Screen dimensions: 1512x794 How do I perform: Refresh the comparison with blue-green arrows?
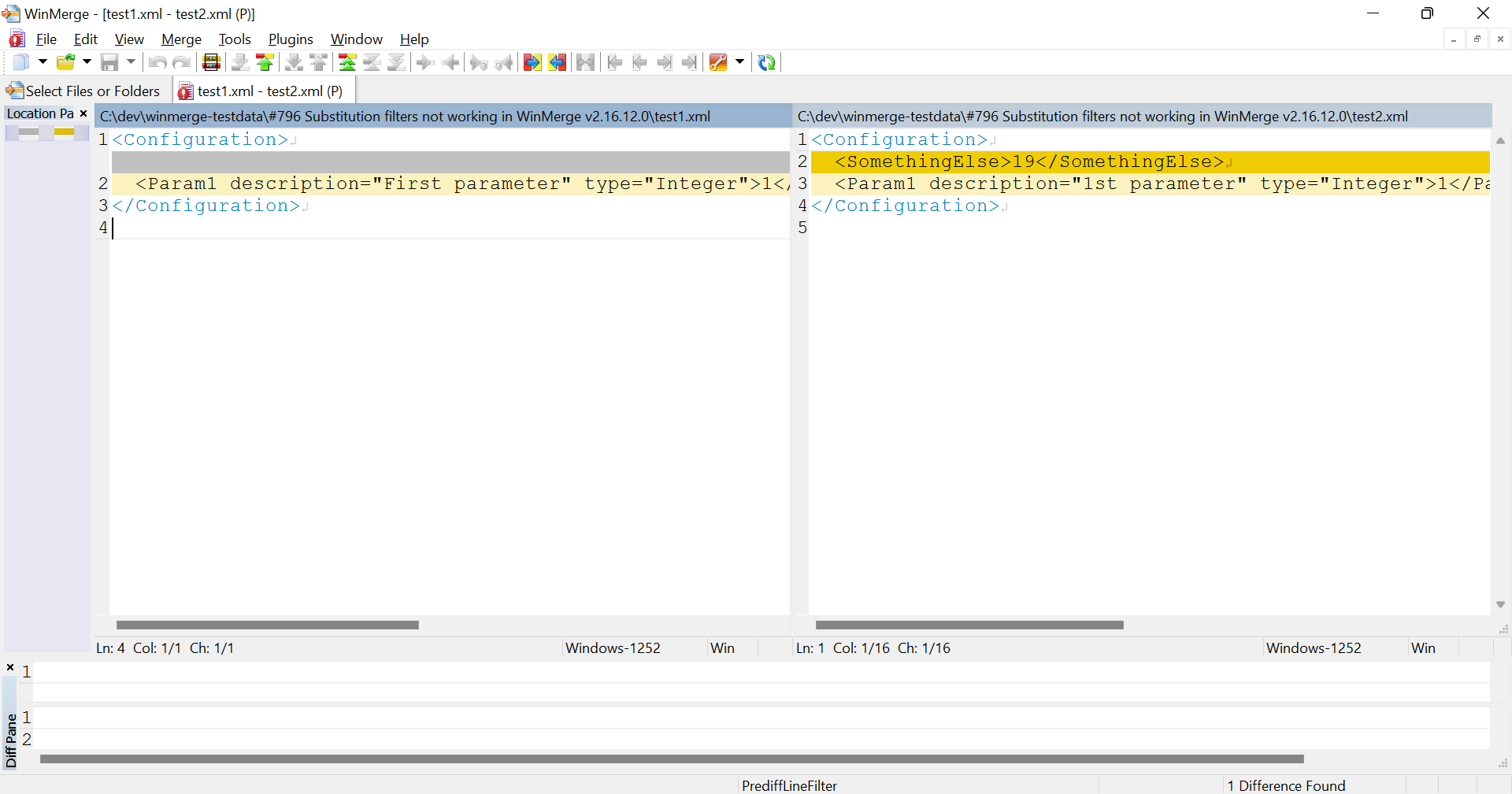767,62
